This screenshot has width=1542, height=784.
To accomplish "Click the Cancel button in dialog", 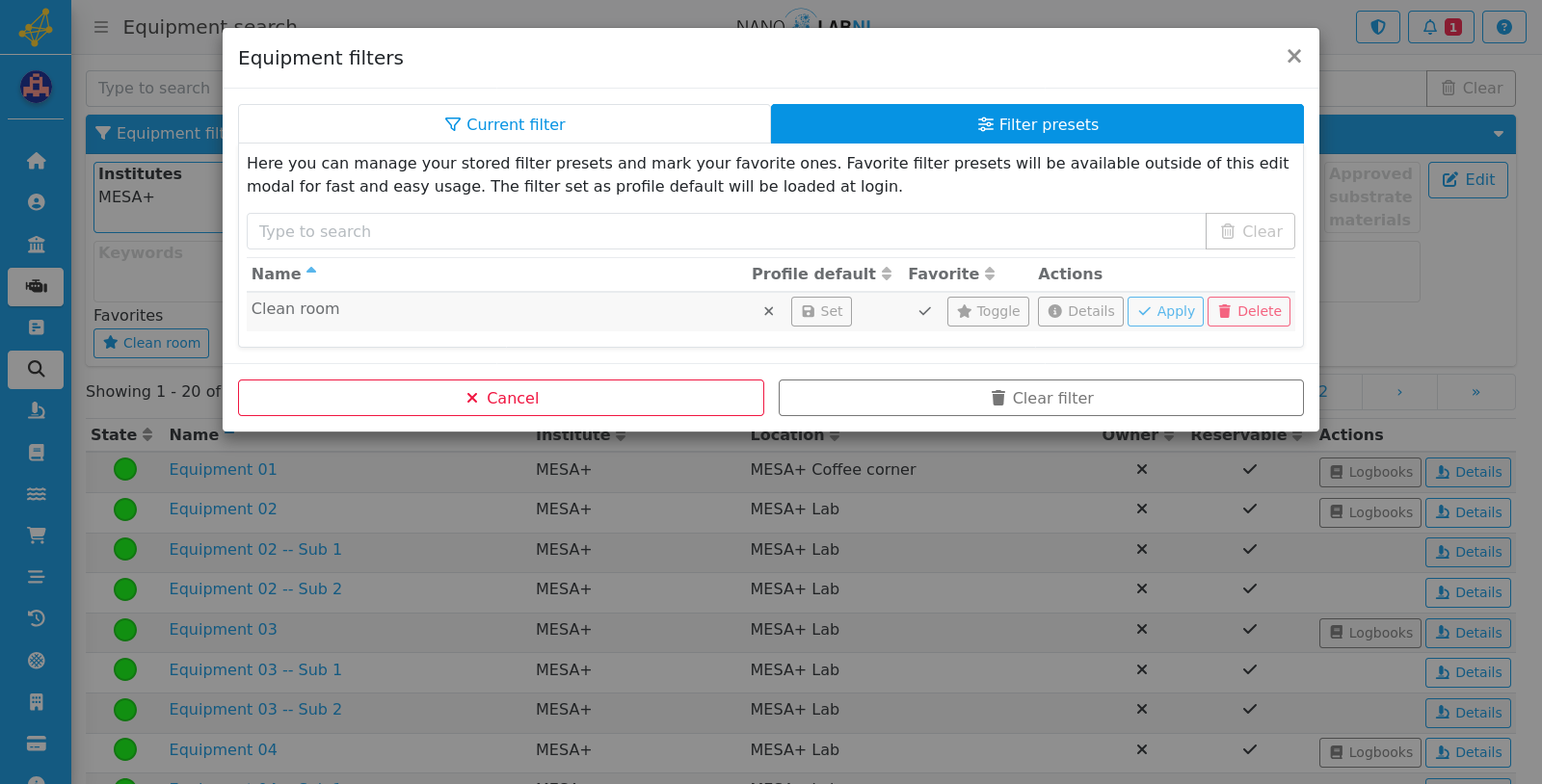I will [501, 398].
